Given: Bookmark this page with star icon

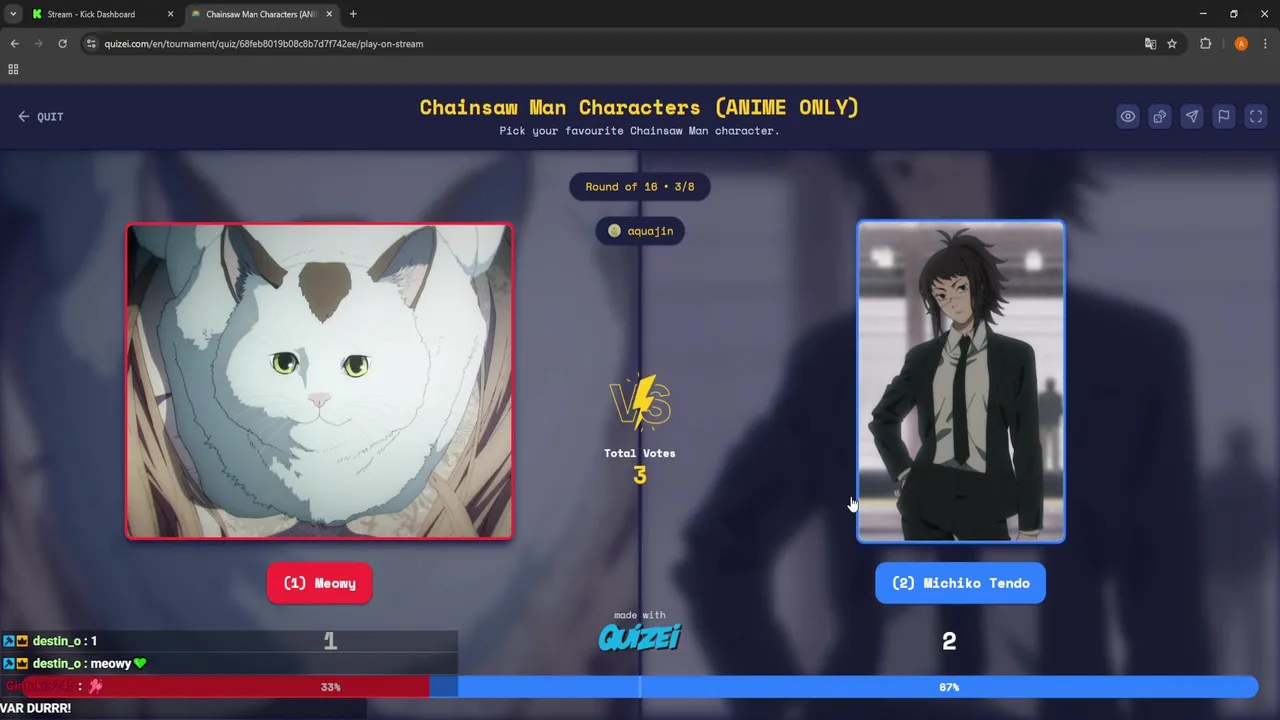Looking at the screenshot, I should 1172,44.
